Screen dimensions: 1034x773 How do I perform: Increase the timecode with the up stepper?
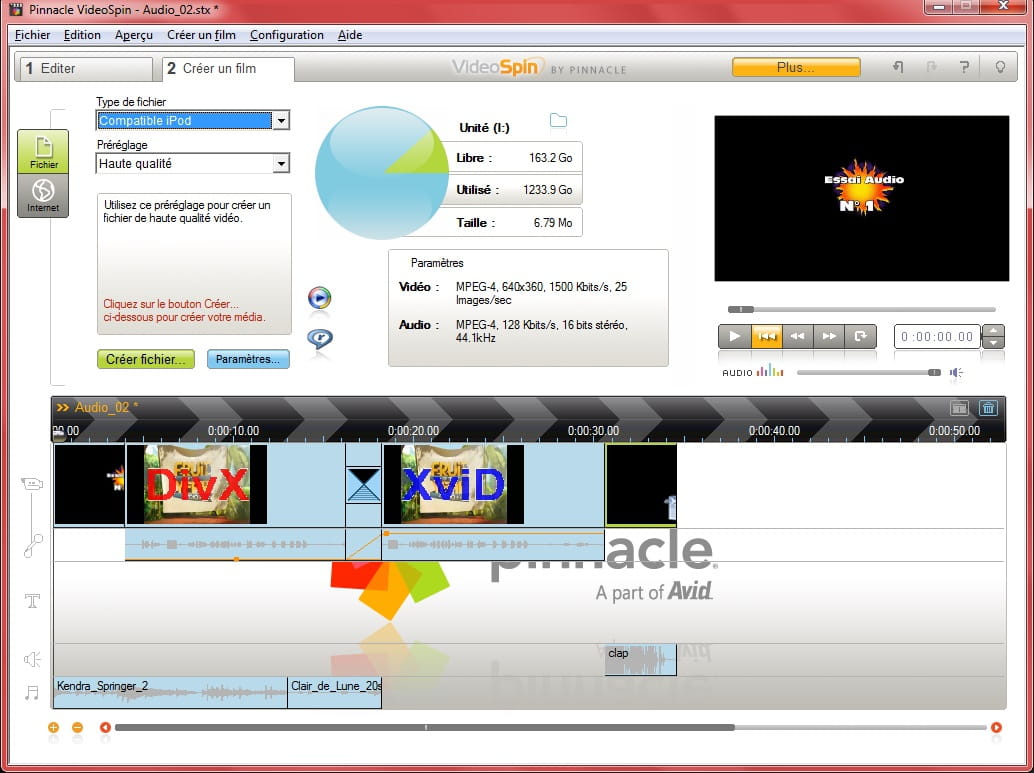point(993,330)
